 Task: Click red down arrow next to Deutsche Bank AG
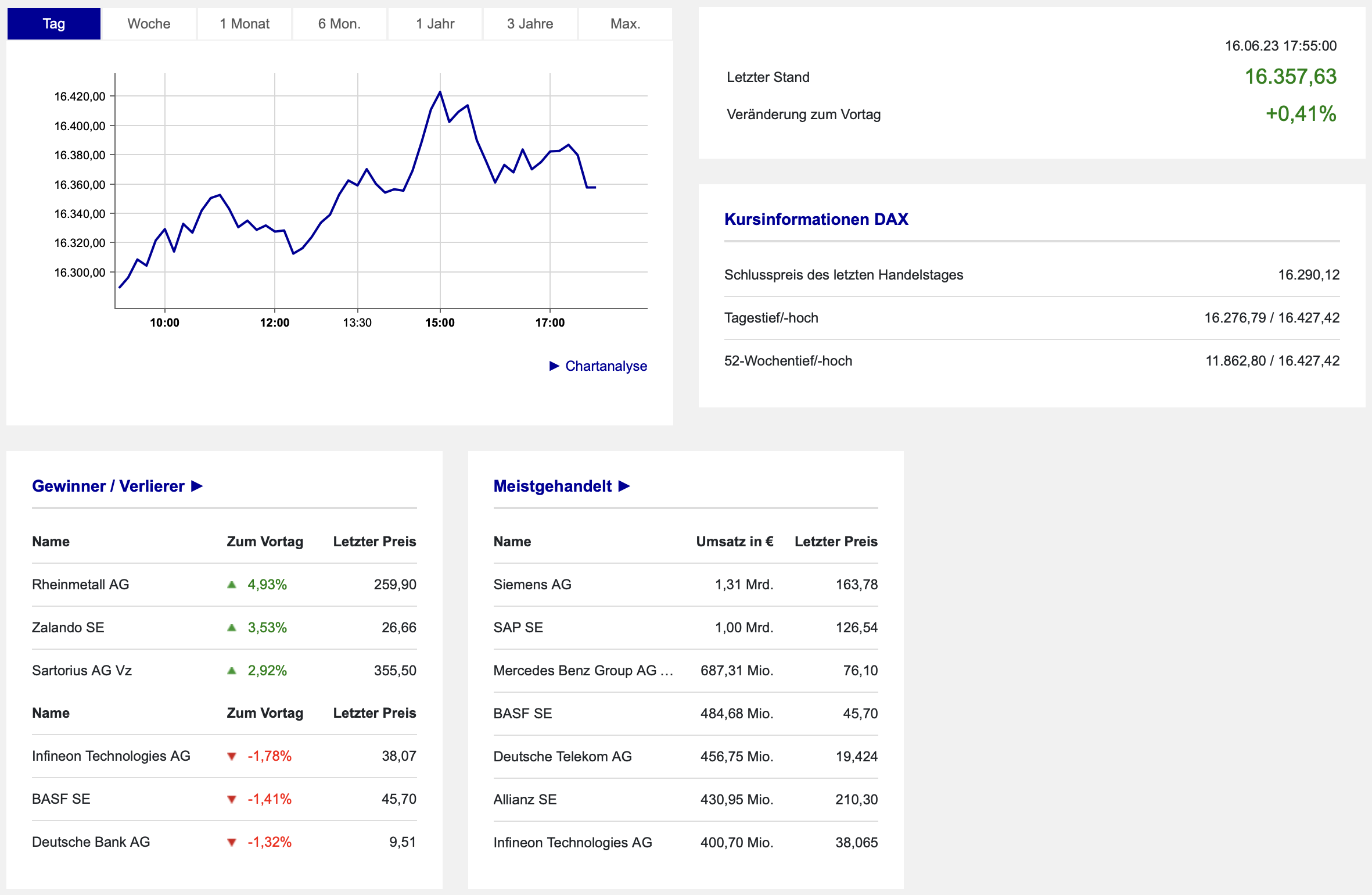[x=232, y=842]
